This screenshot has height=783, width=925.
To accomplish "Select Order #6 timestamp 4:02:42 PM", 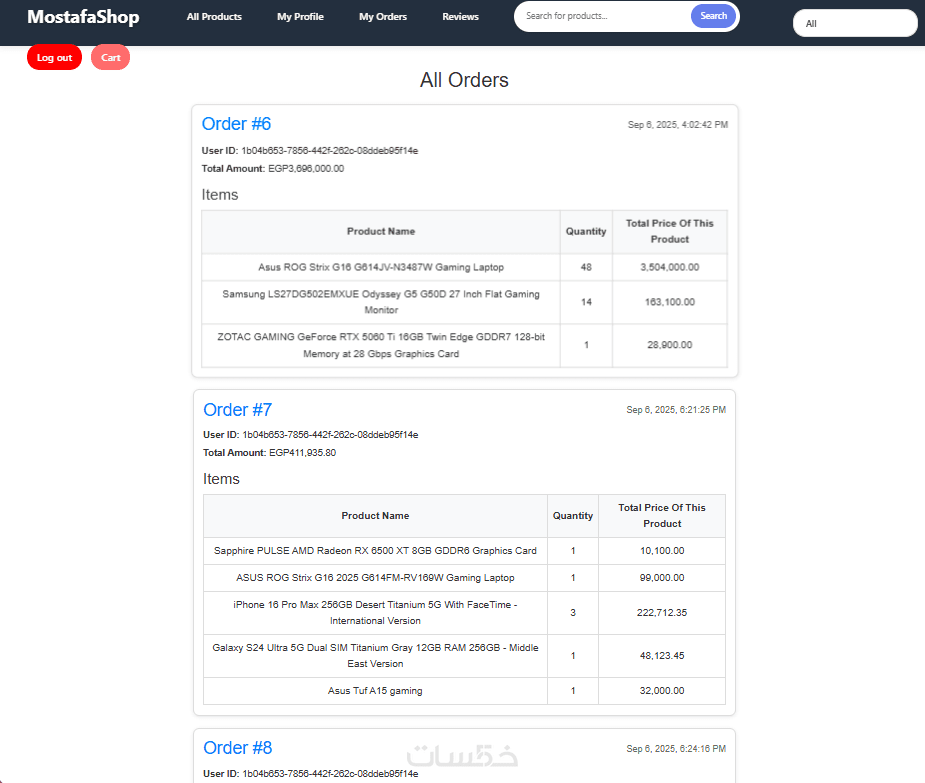I will pos(678,125).
